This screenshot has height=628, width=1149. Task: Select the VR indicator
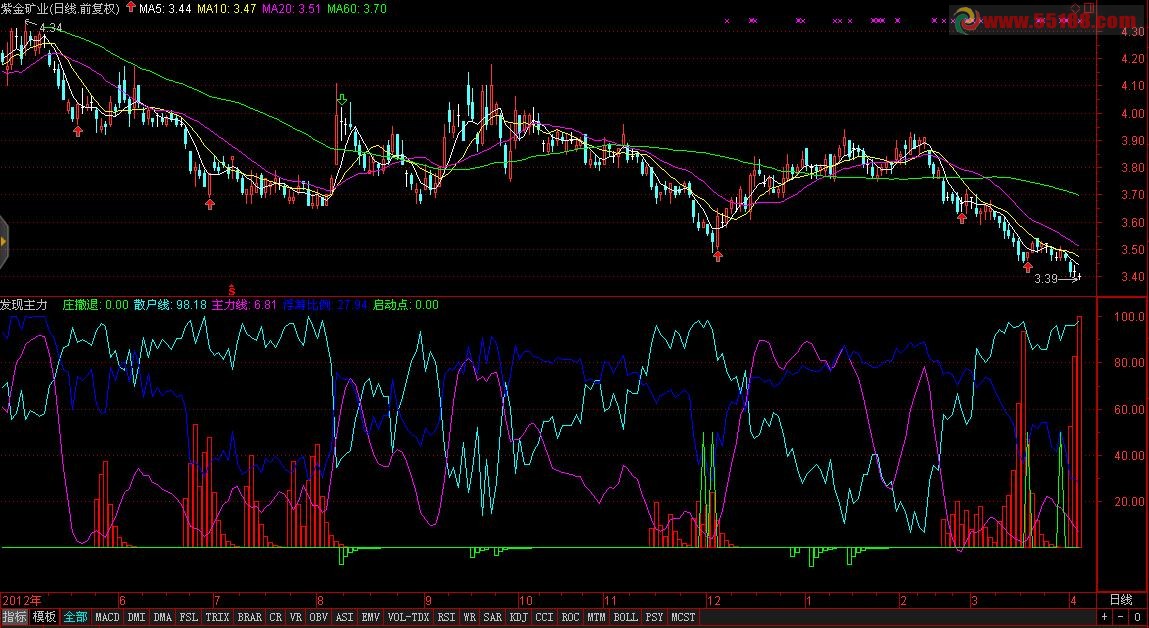pyautogui.click(x=296, y=617)
